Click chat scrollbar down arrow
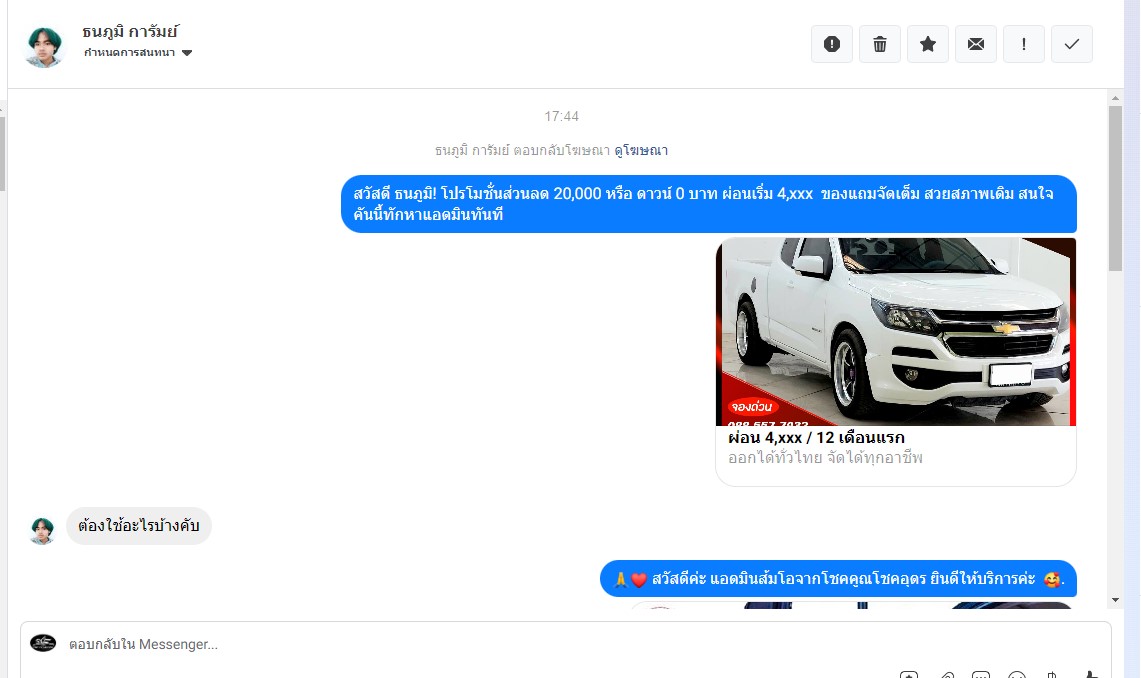Viewport: 1141px width, 678px height. point(1116,600)
